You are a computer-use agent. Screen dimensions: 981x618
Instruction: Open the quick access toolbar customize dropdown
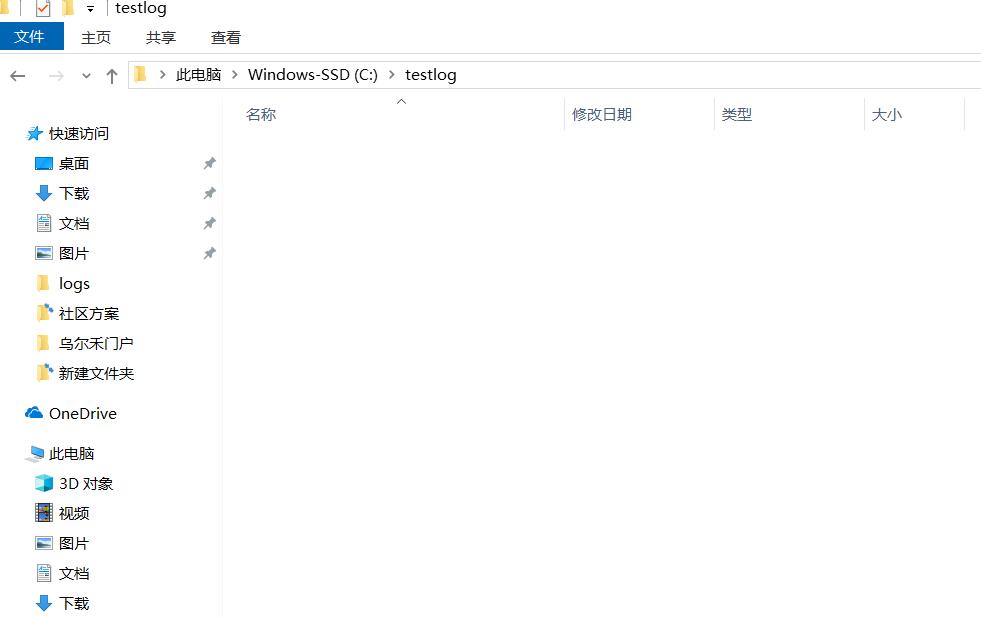(90, 9)
